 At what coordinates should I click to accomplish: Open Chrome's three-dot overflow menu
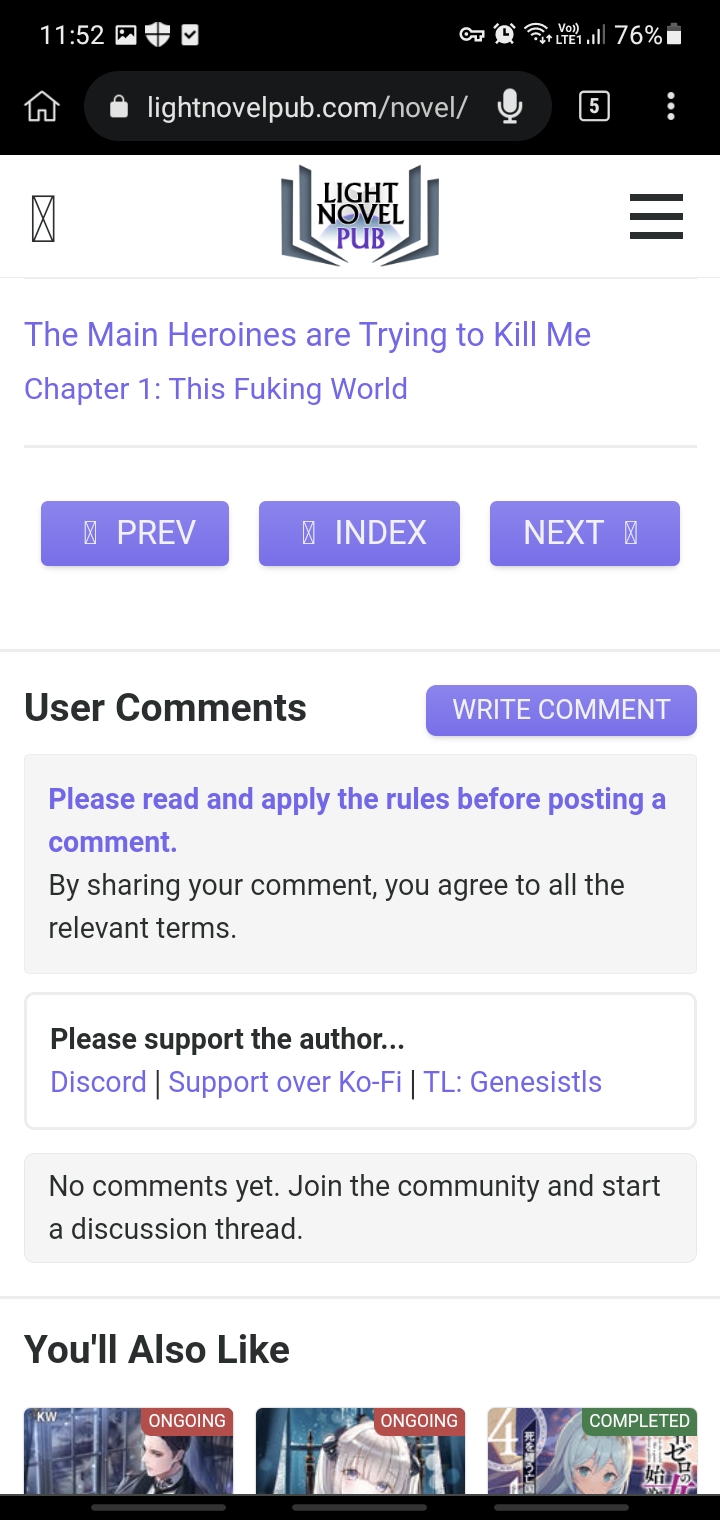[x=670, y=105]
